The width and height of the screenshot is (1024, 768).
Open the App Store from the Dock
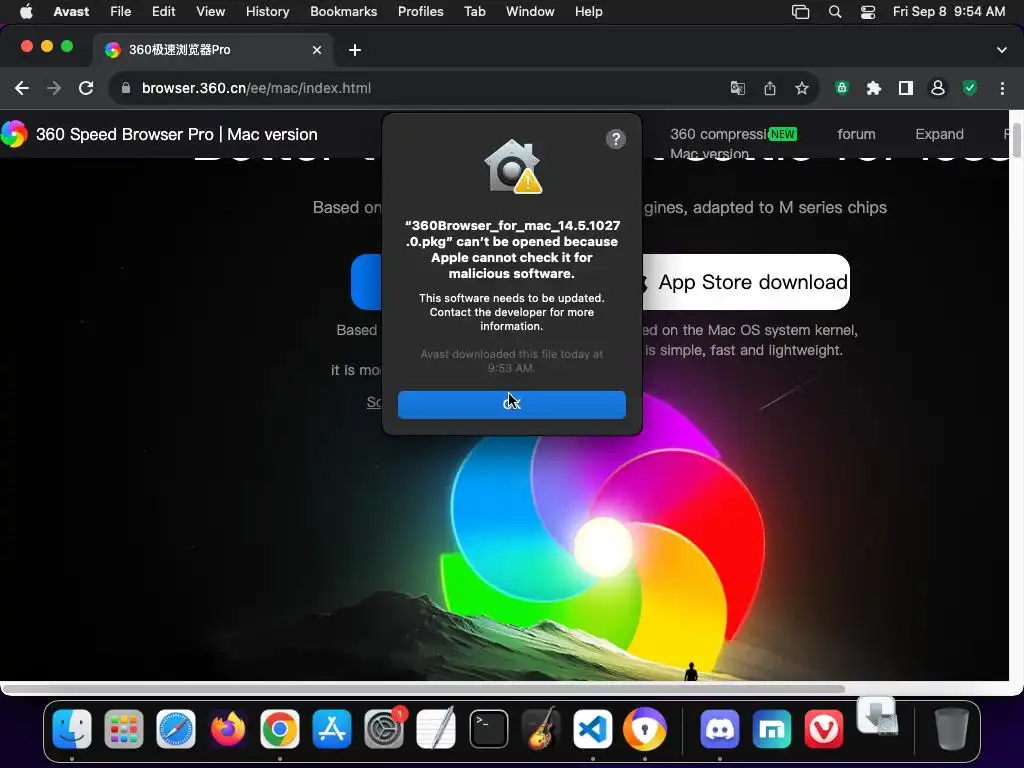[332, 729]
